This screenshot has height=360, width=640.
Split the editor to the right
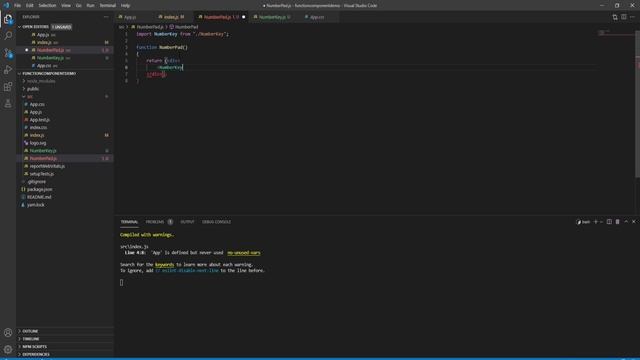[x=624, y=17]
